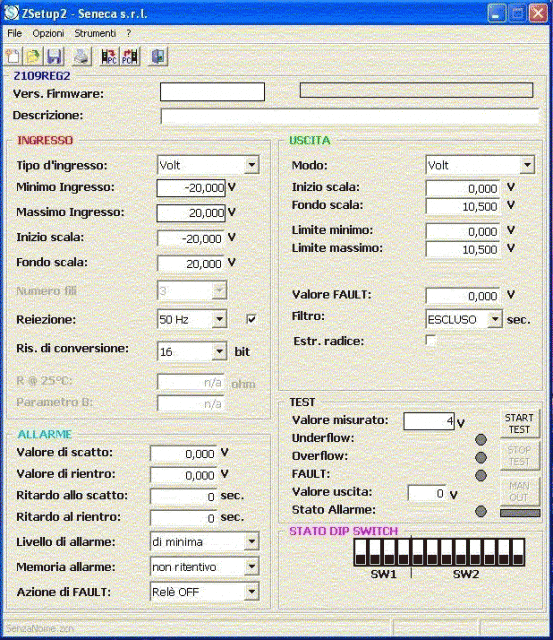
Task: Open the File menu
Action: coord(15,33)
